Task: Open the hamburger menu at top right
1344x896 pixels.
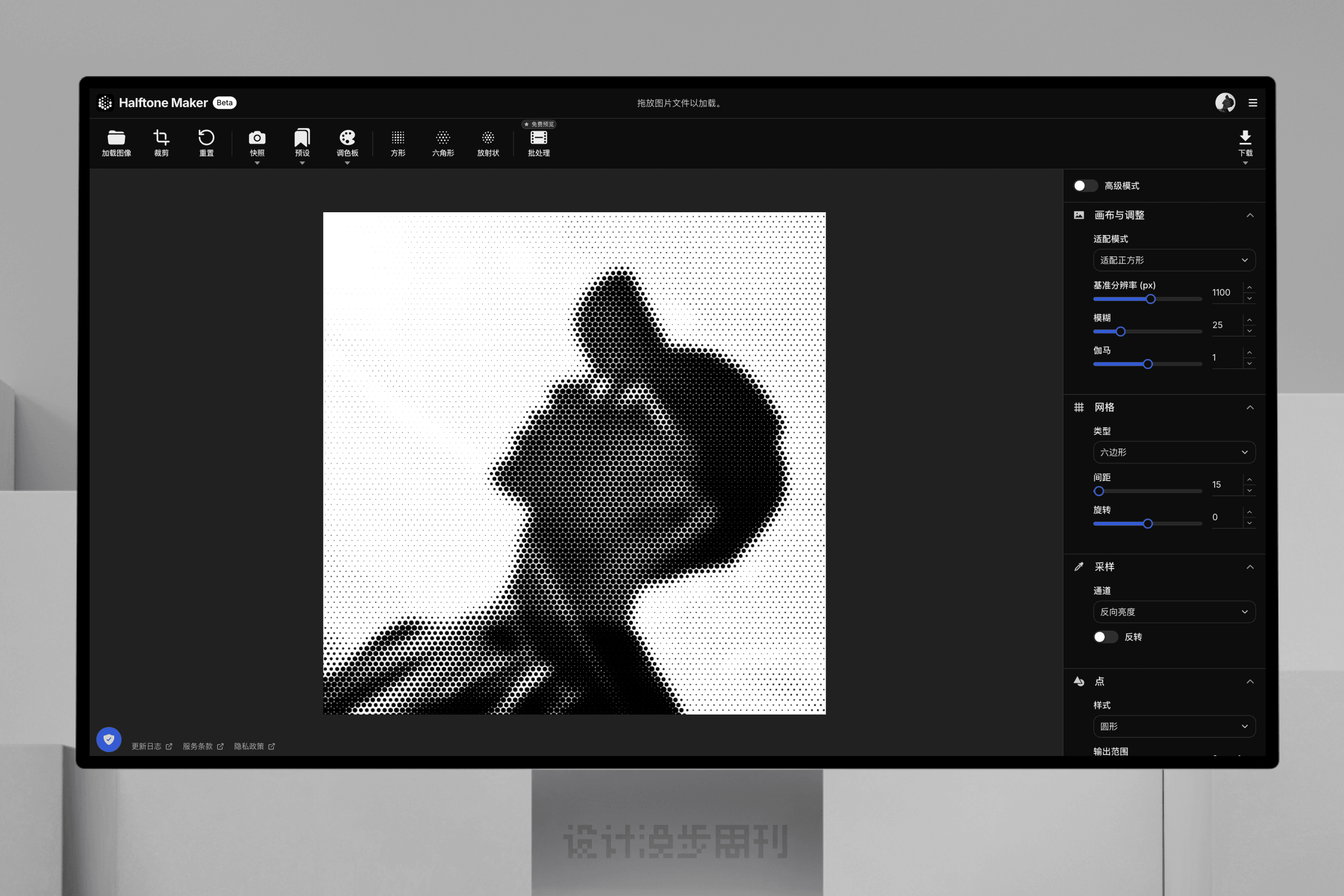Action: click(x=1253, y=103)
